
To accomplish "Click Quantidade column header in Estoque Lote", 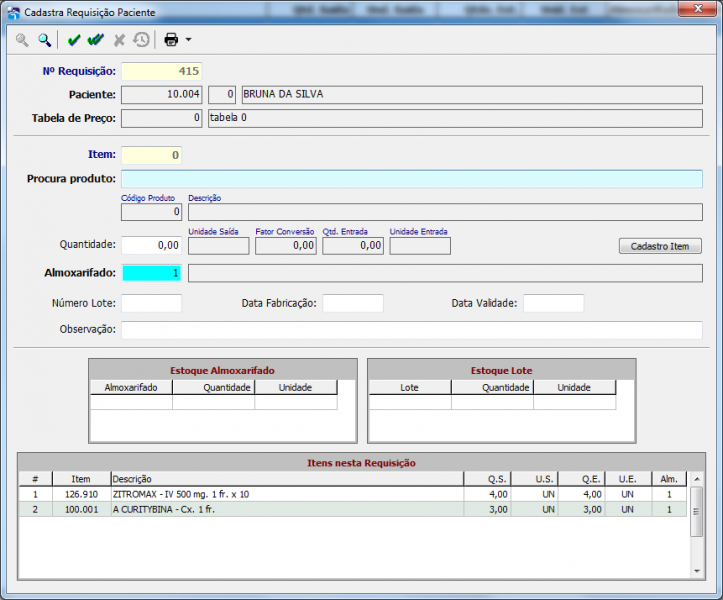I will [x=492, y=387].
